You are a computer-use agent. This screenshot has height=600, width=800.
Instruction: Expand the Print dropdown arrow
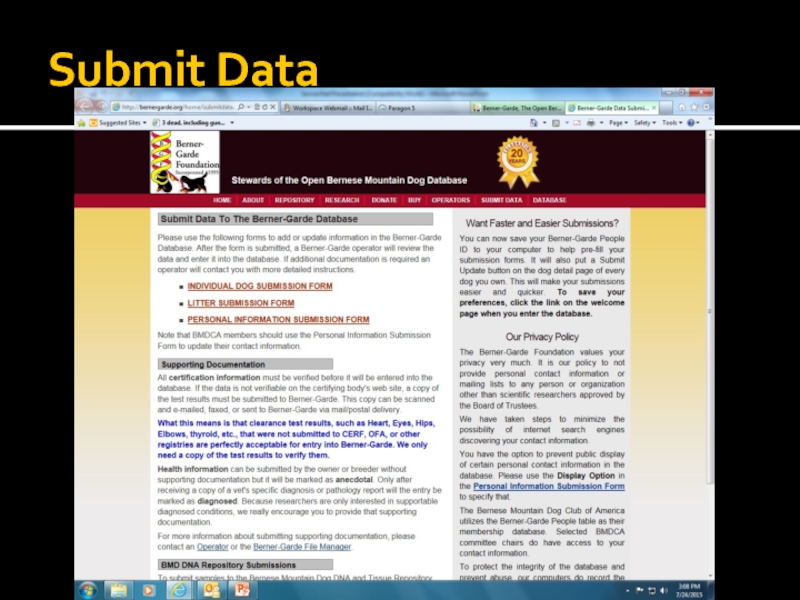[602, 123]
